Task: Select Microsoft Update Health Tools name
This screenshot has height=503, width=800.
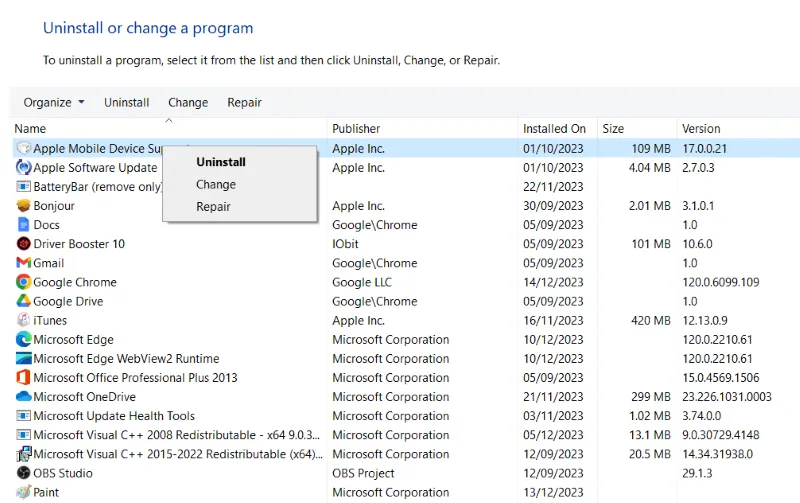Action: click(x=114, y=416)
